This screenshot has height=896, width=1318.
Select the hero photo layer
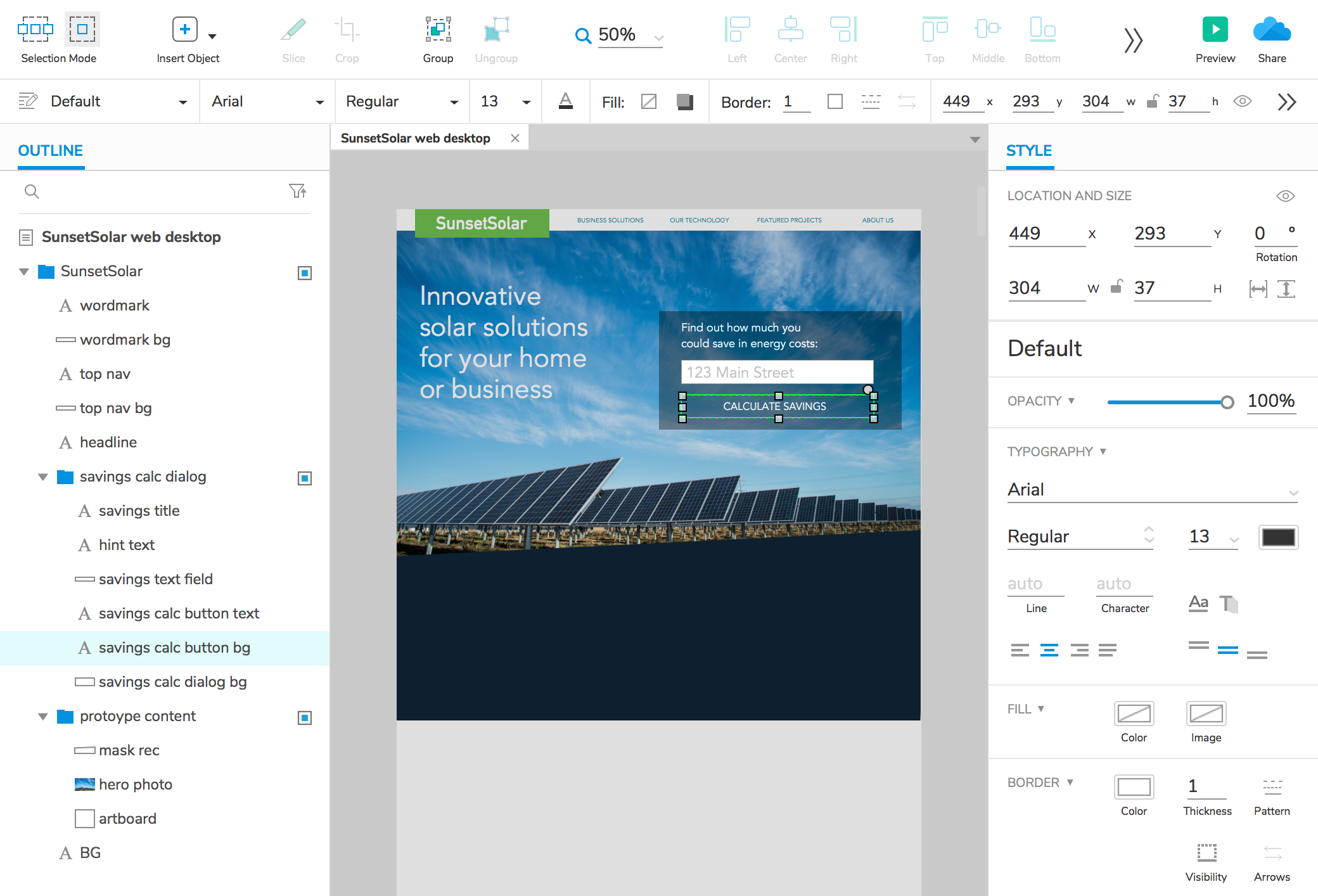tap(135, 784)
